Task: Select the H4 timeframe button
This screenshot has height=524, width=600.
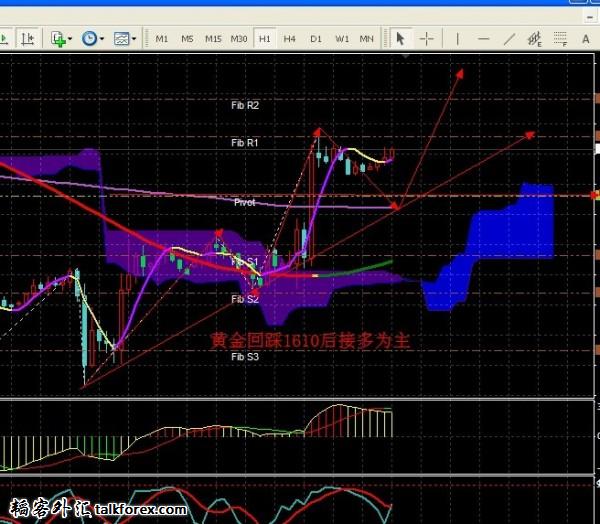Action: (290, 39)
